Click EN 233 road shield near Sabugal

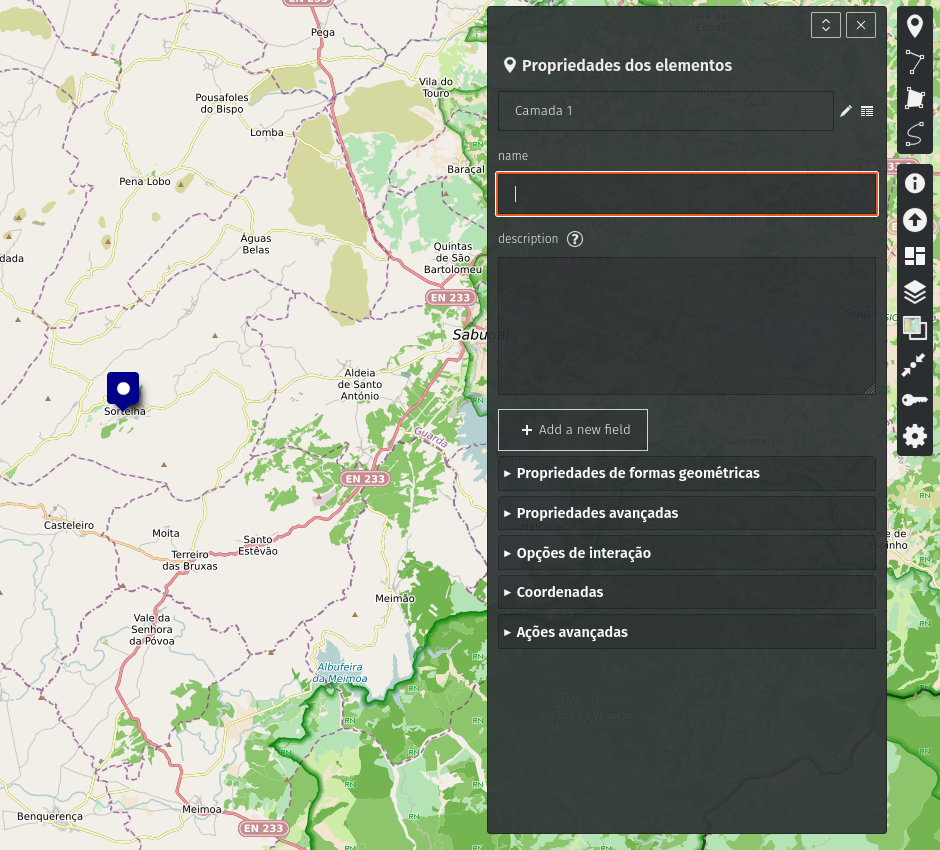pos(451,297)
